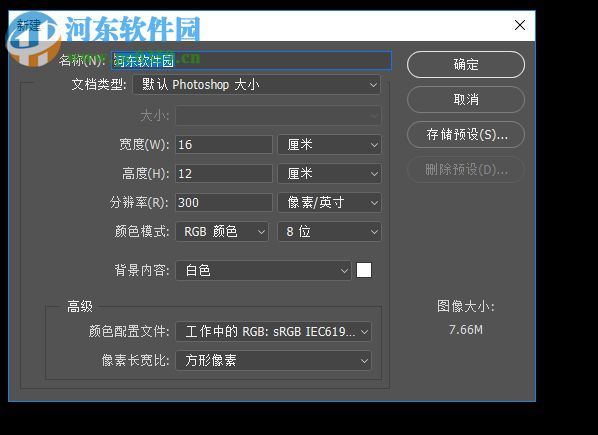Click the 存储预设(S)... button
Image resolution: width=598 pixels, height=435 pixels.
coord(466,135)
